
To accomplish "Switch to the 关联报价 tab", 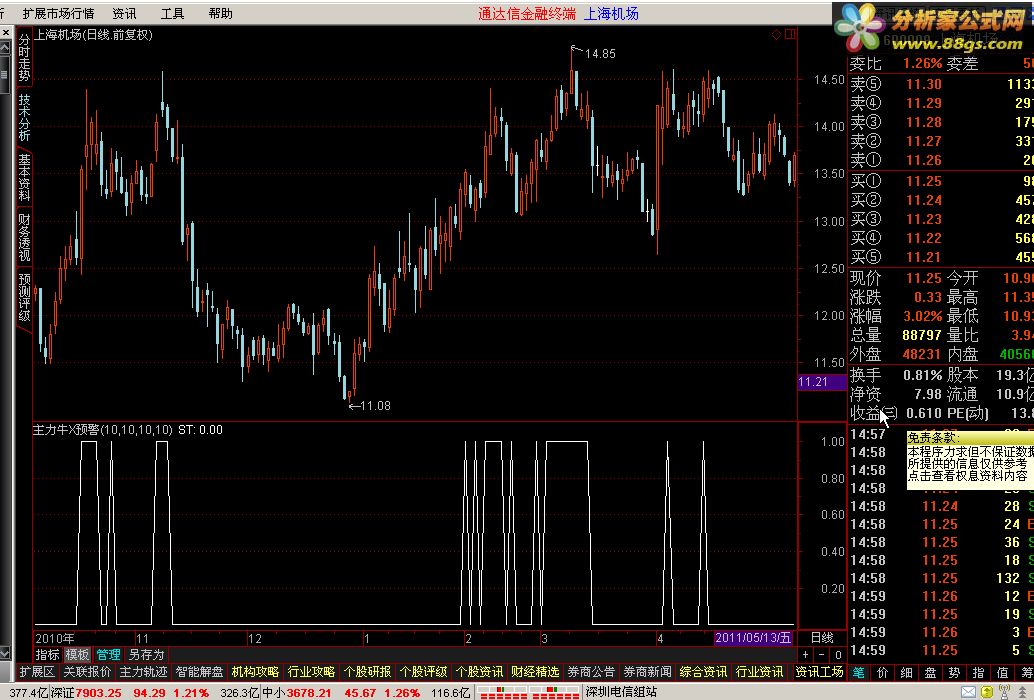I will click(x=87, y=672).
